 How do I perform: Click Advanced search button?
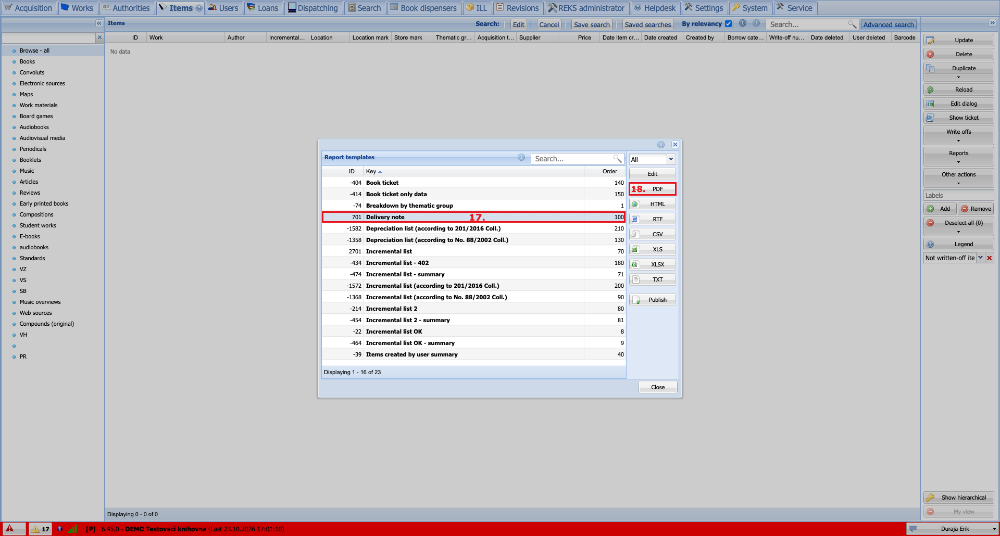tap(888, 24)
